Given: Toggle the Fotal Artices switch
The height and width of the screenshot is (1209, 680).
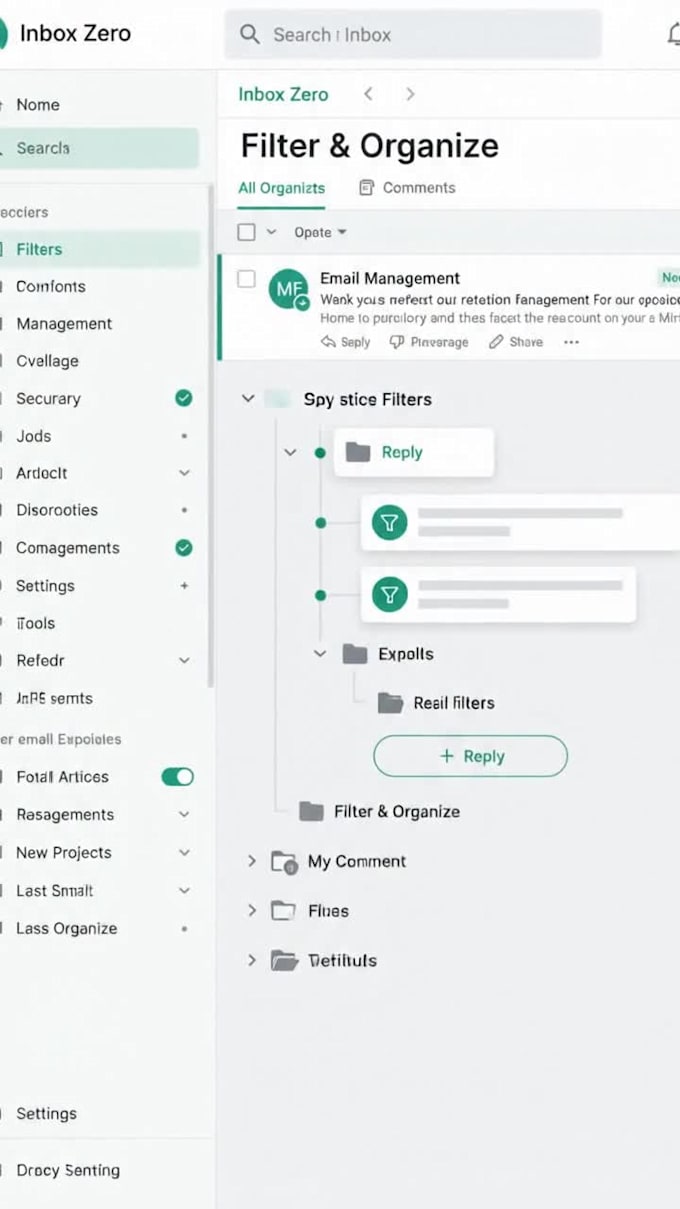Looking at the screenshot, I should click(x=178, y=777).
